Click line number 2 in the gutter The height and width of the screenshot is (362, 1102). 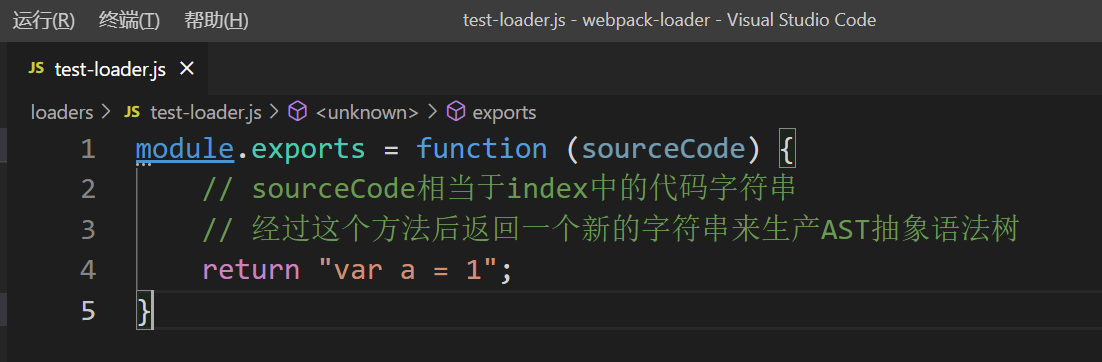[87, 189]
